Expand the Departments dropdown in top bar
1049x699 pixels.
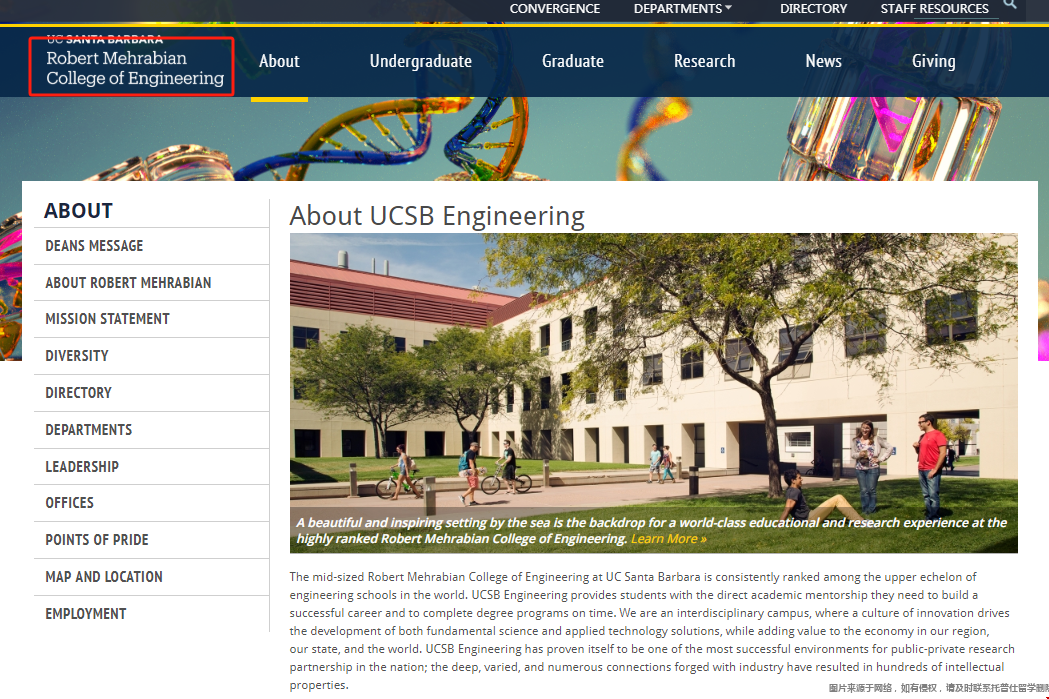[x=682, y=9]
